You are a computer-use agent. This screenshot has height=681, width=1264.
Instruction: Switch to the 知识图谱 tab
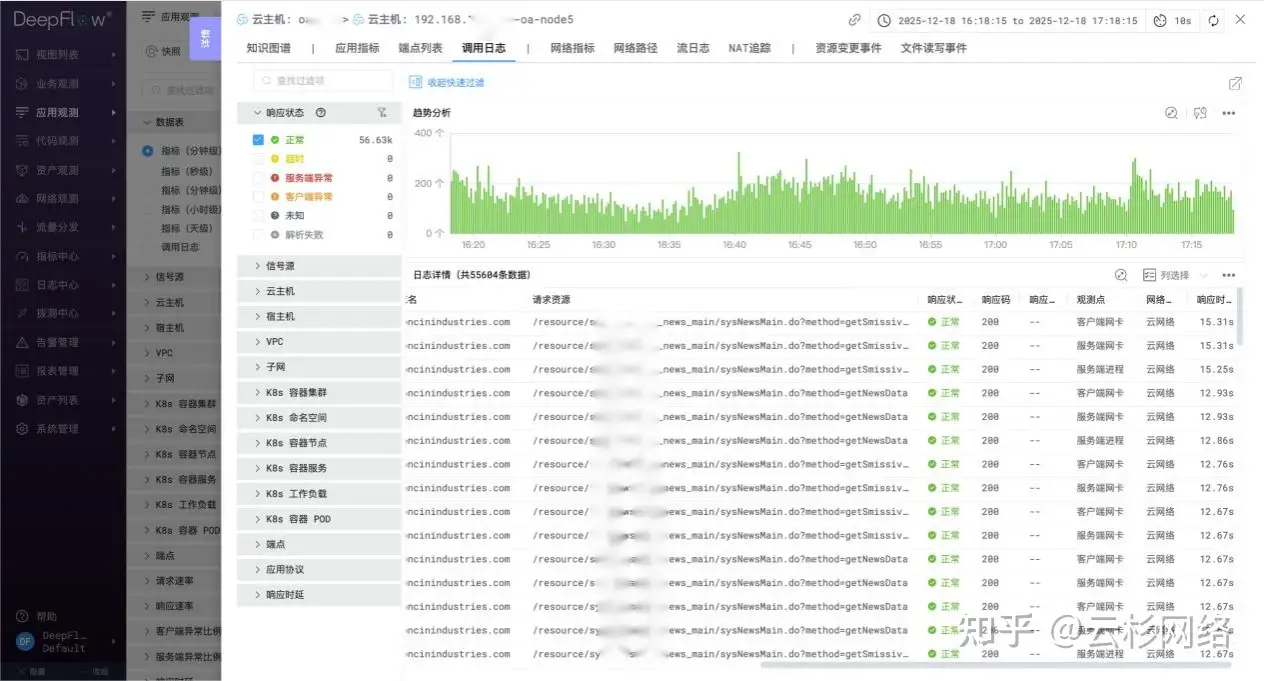[269, 48]
